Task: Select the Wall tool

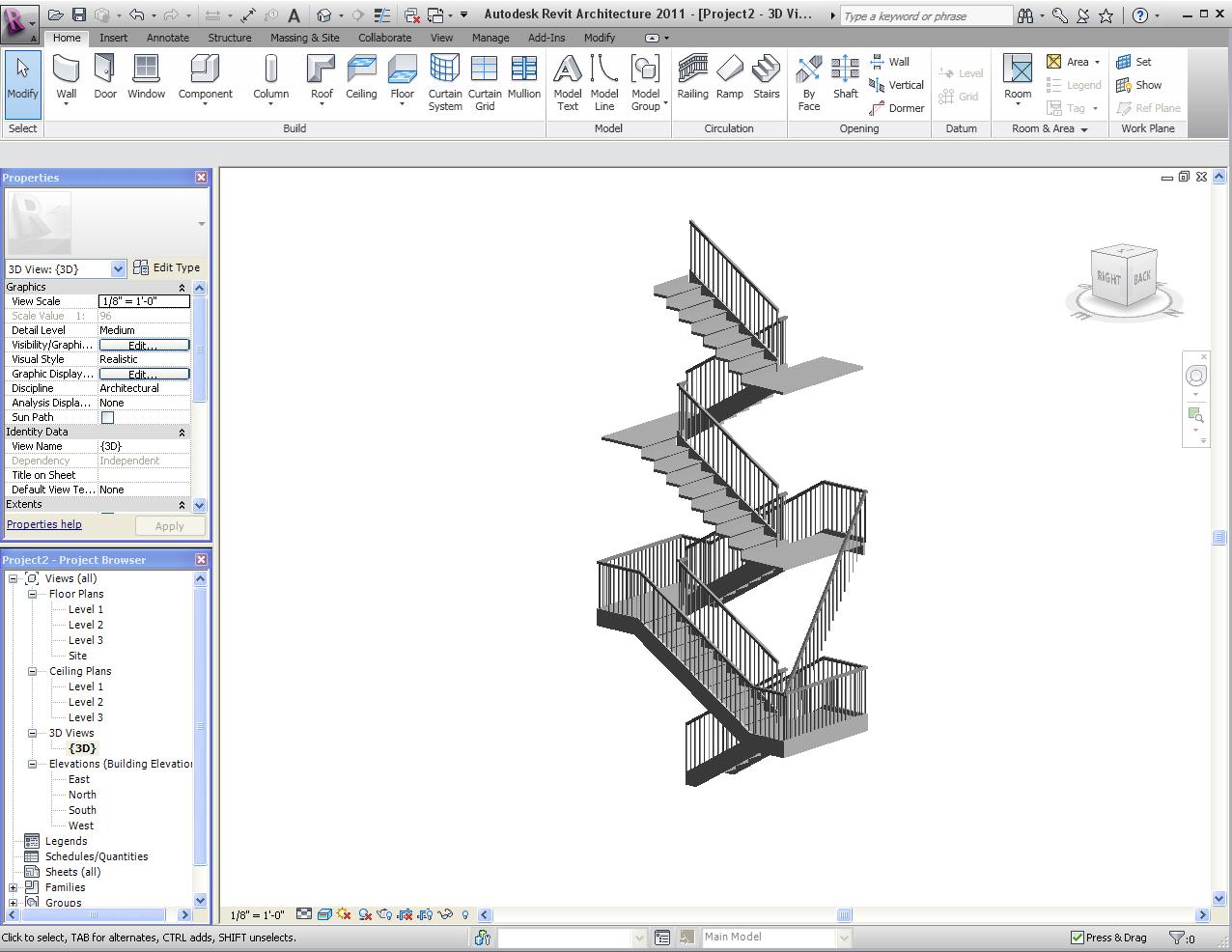Action: 66,79
